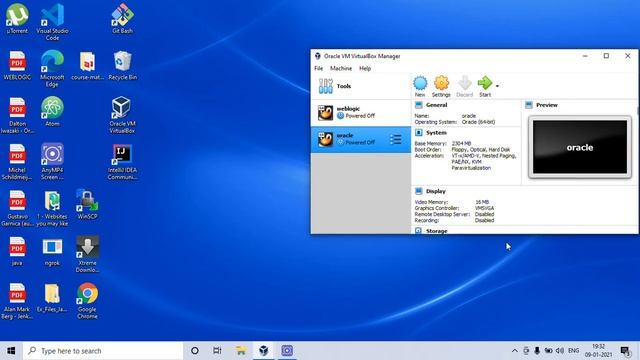Select the WinSCP desktop icon
Screen dimensions: 640x360
(87, 204)
